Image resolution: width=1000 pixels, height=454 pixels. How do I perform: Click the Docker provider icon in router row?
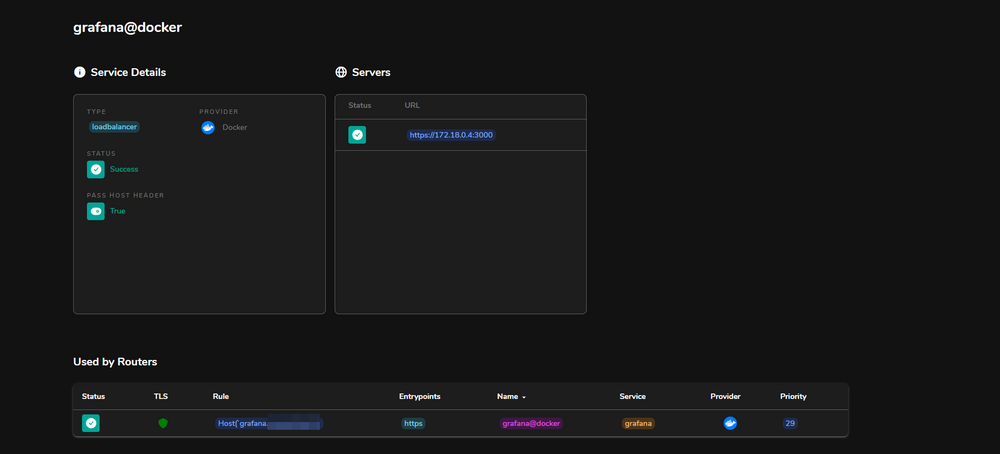[730, 423]
